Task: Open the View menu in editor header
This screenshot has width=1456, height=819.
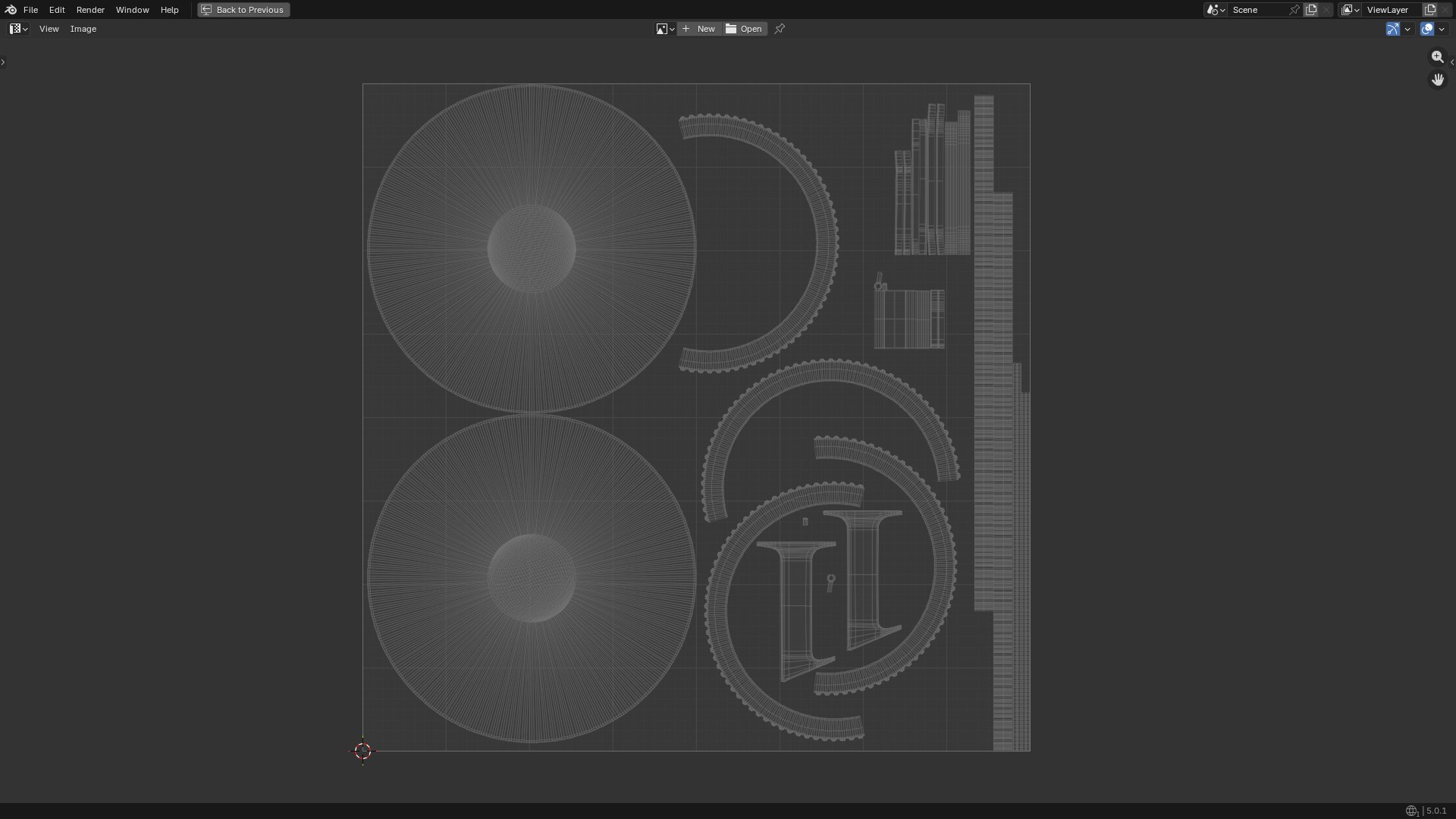Action: (x=49, y=29)
